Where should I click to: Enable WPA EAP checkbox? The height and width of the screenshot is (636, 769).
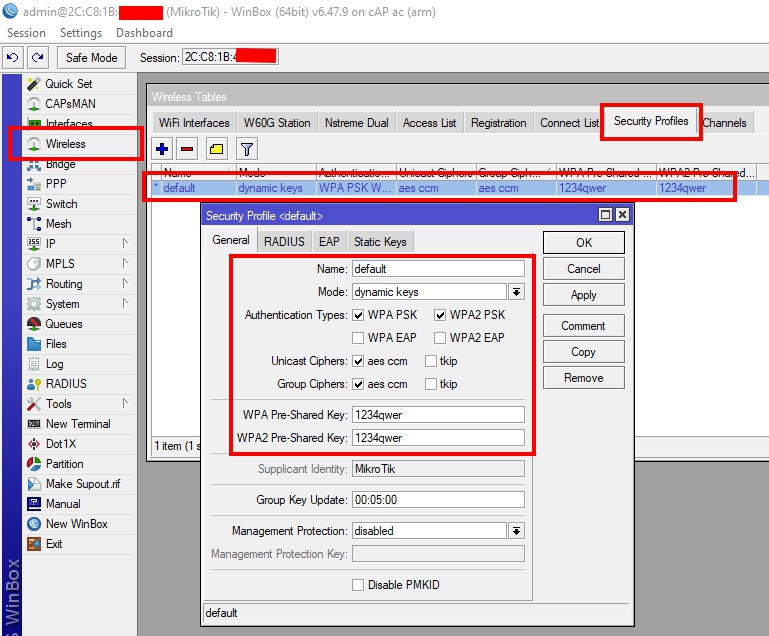359,338
